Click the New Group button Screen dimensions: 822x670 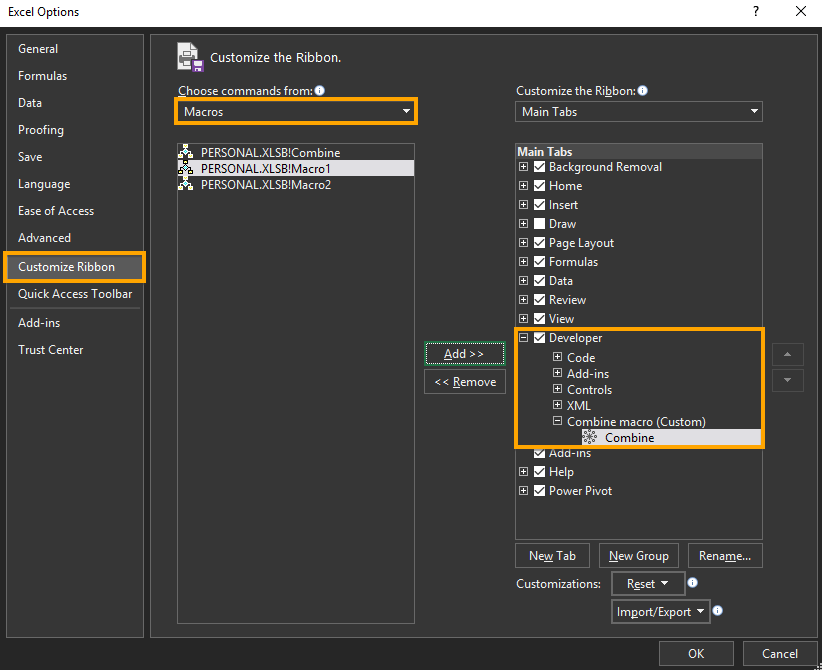tap(639, 556)
